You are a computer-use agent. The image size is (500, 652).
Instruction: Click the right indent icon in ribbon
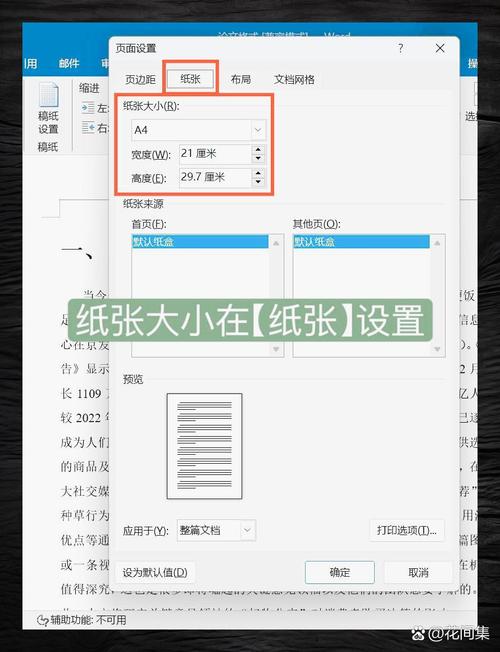coord(88,127)
